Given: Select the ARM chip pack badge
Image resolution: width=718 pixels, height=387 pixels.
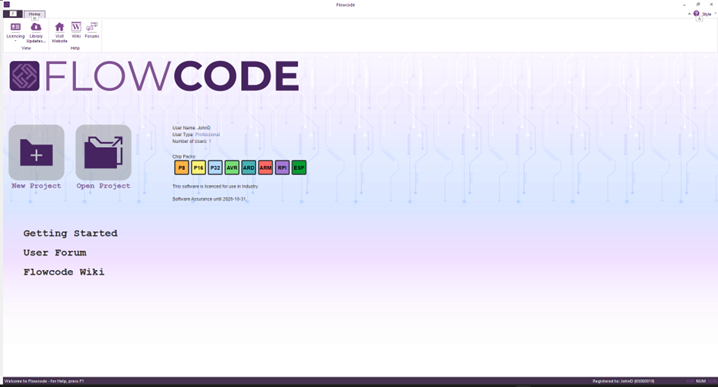Looking at the screenshot, I should [x=265, y=168].
